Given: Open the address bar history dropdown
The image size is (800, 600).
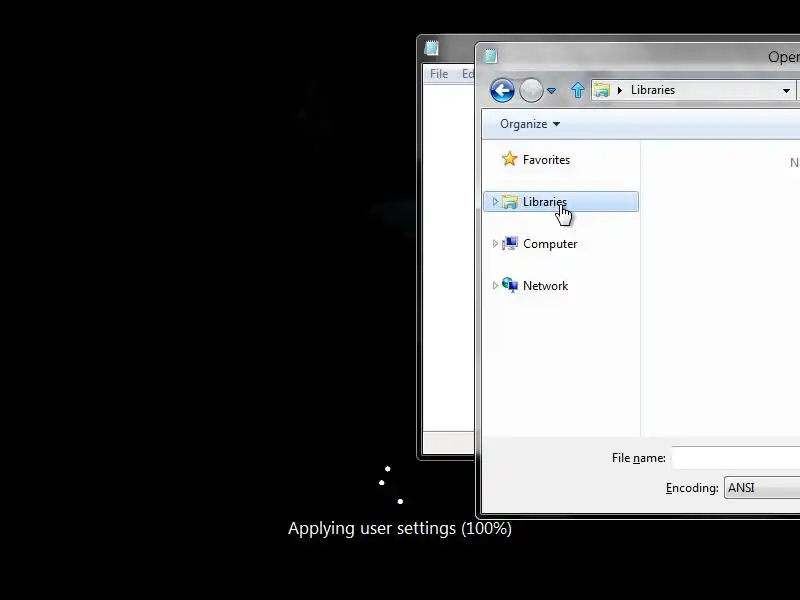Looking at the screenshot, I should [x=786, y=91].
